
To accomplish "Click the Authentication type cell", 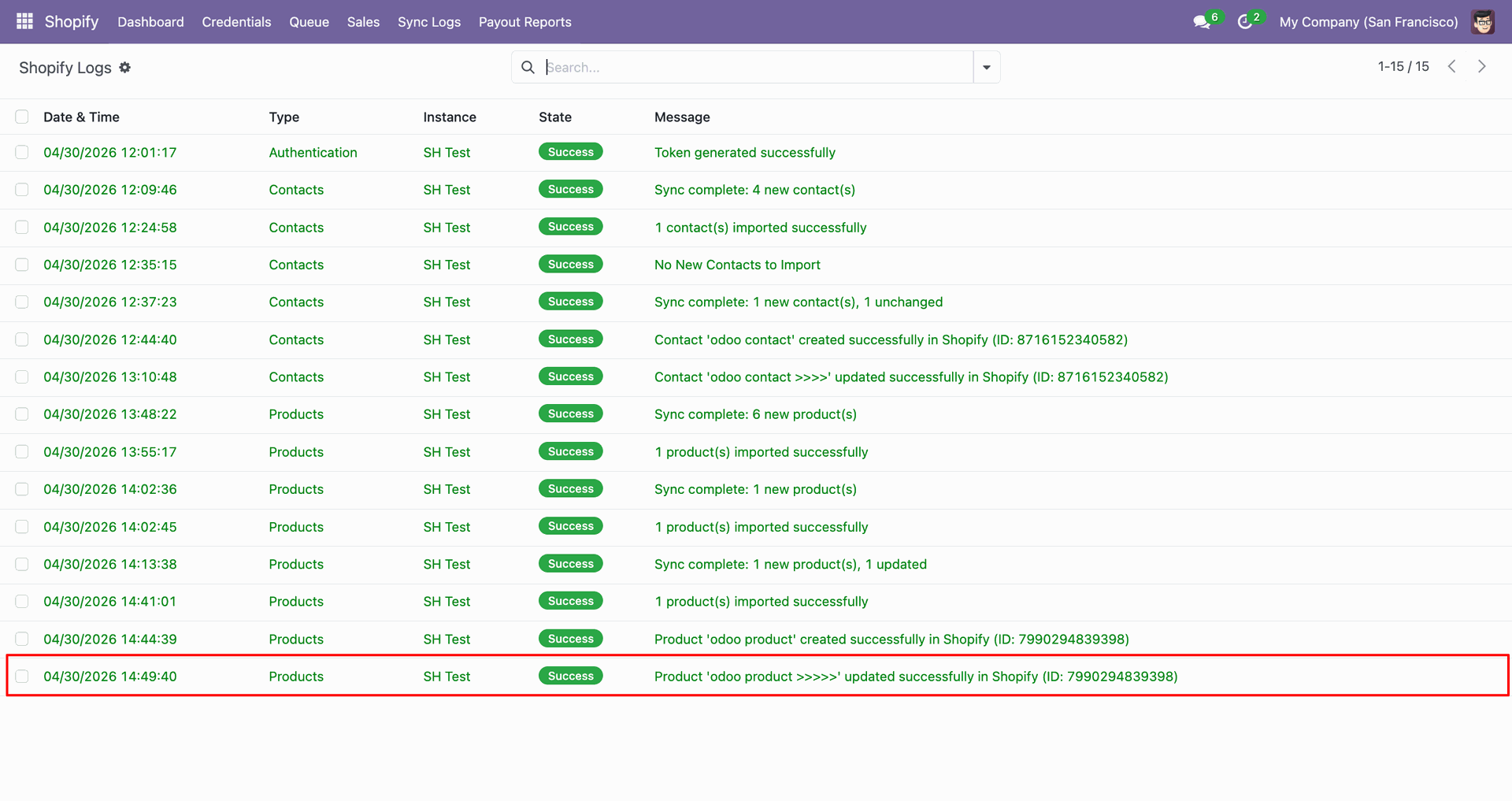I will [313, 153].
